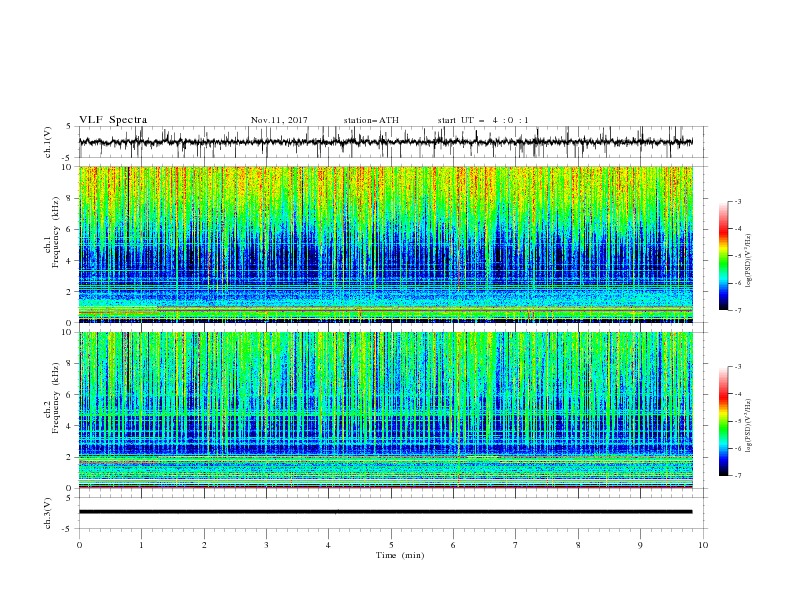Click the ch.2 "Frequency (kHz)" axis label

56,398
